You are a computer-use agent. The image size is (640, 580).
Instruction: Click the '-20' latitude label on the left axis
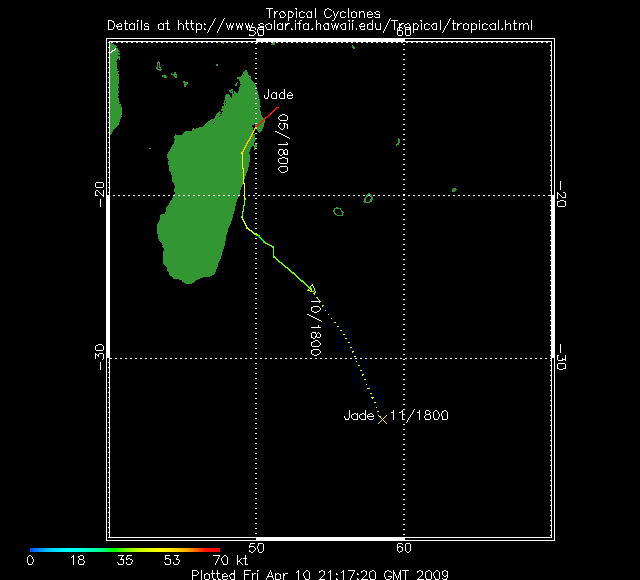tap(100, 194)
